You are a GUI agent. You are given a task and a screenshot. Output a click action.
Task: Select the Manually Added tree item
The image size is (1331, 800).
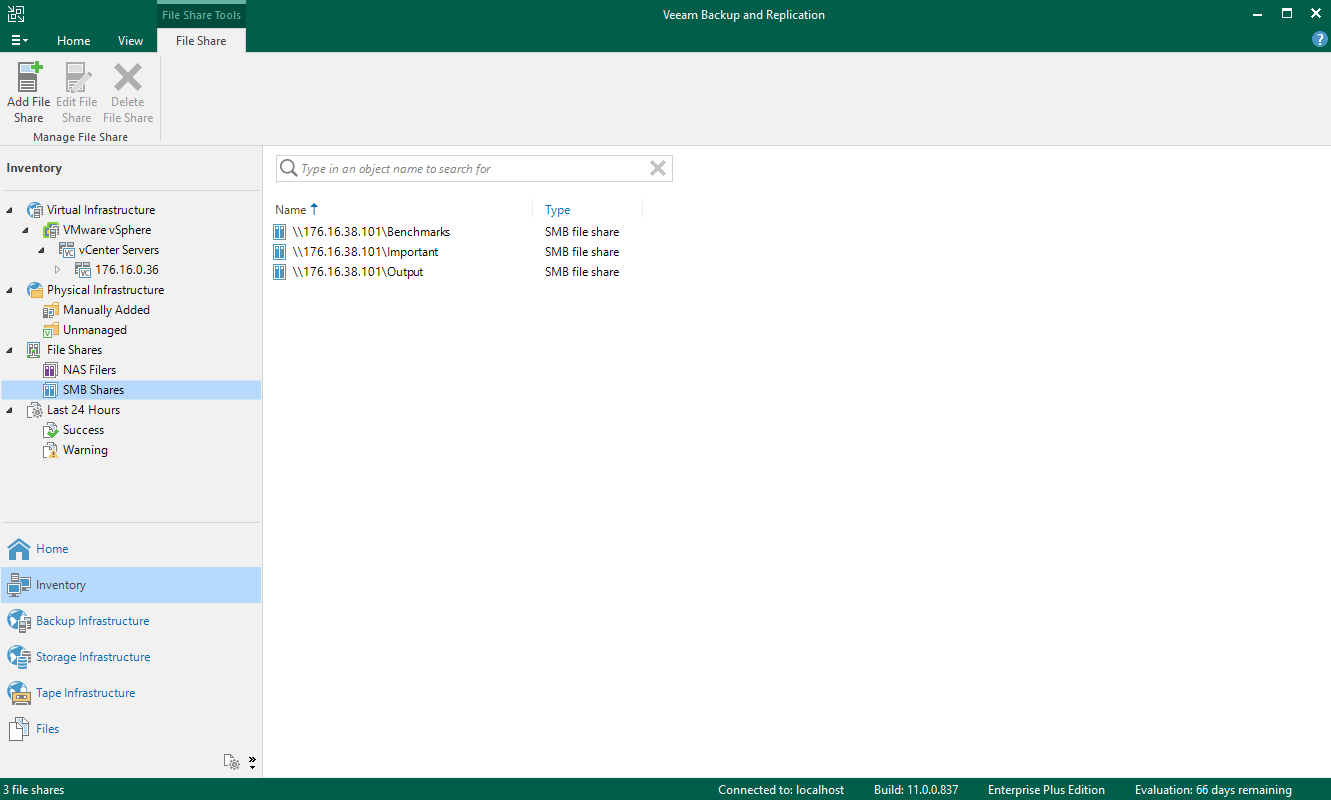(x=106, y=310)
